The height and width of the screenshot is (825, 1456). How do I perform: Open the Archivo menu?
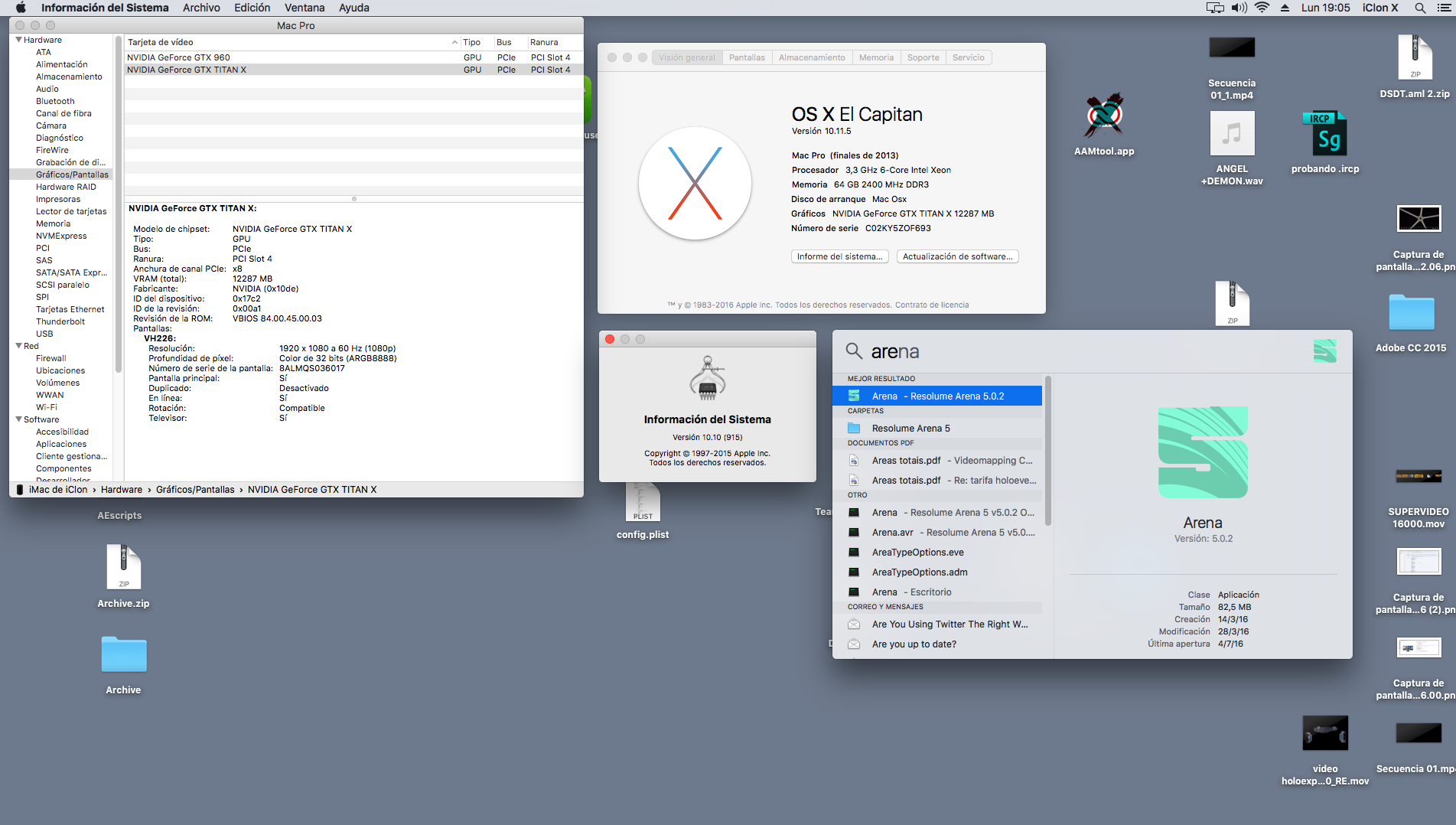[x=201, y=8]
